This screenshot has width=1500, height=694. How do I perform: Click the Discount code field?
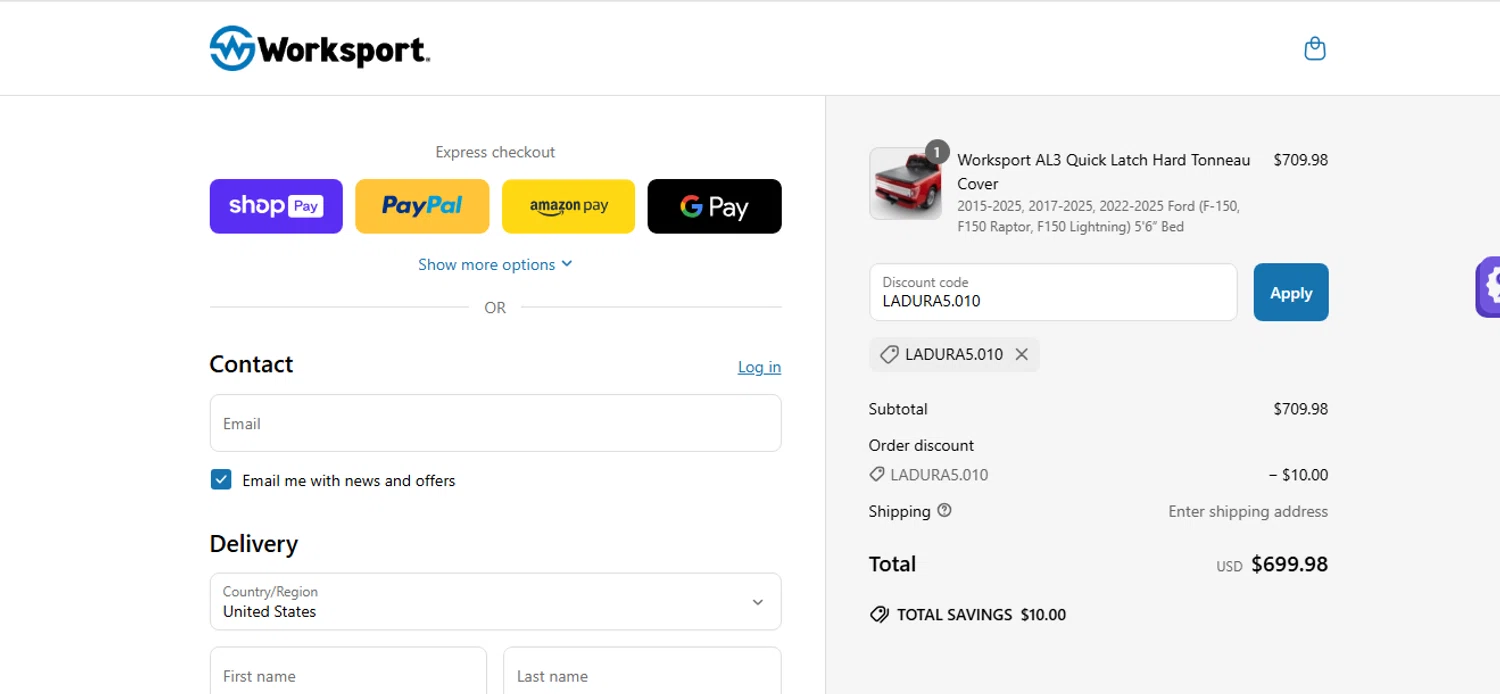1053,292
